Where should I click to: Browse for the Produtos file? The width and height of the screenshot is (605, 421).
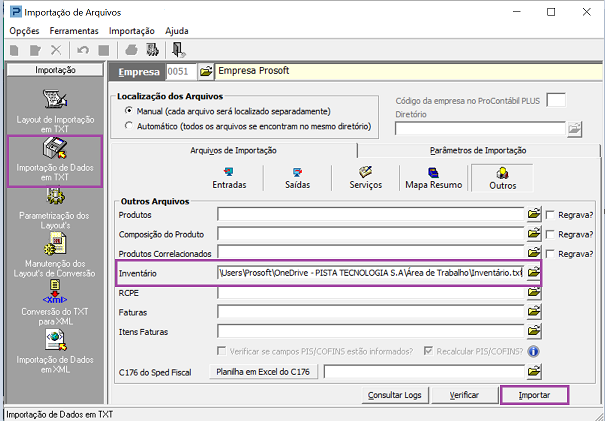[x=534, y=215]
